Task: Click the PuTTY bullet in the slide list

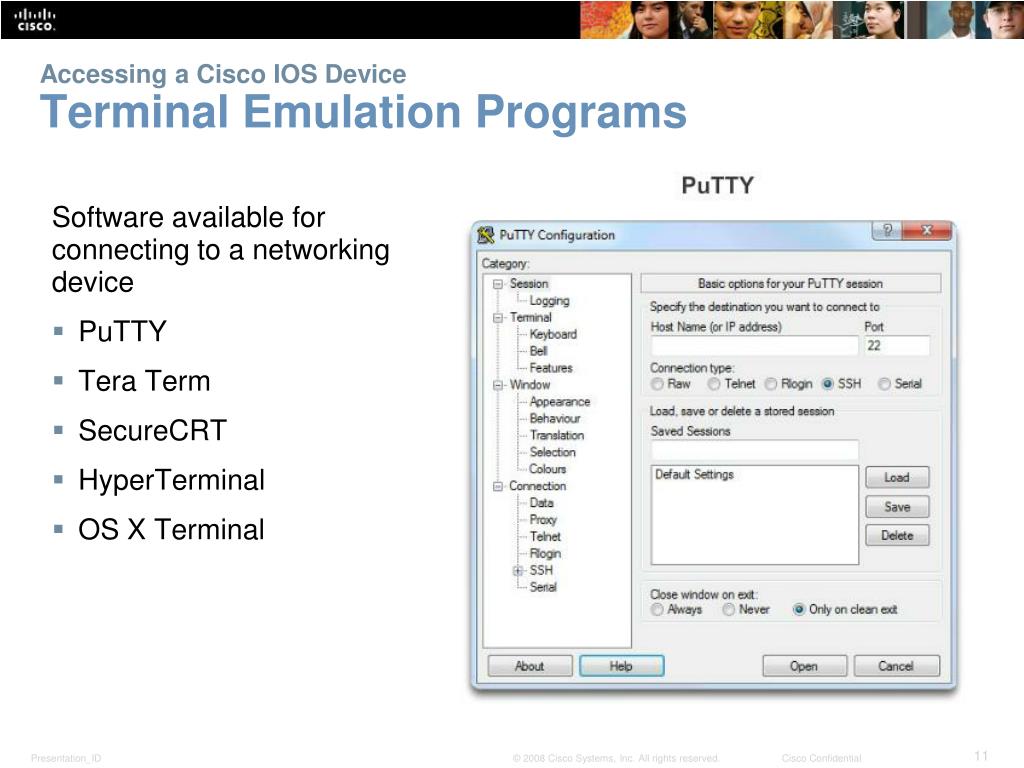Action: click(122, 331)
